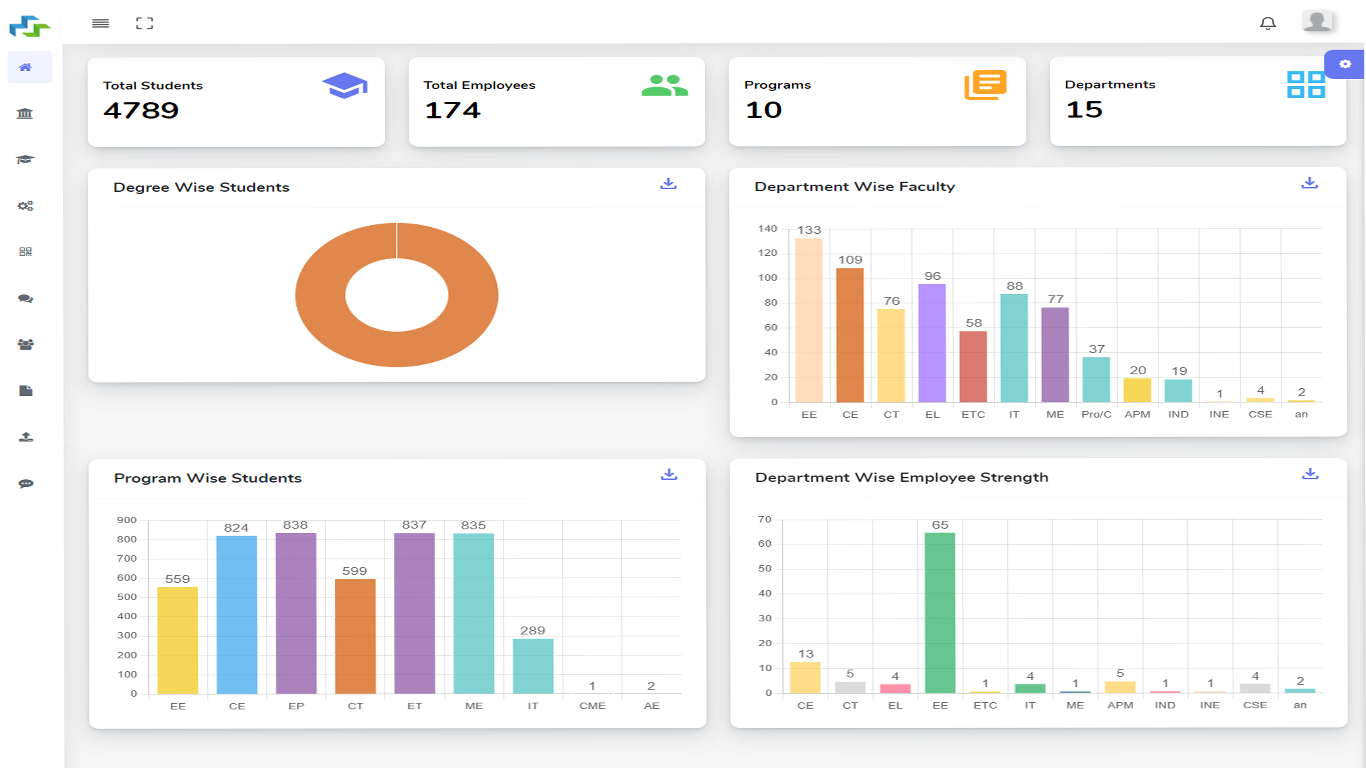The width and height of the screenshot is (1366, 768).
Task: Click the QR code sidebar icon
Action: [x=26, y=252]
